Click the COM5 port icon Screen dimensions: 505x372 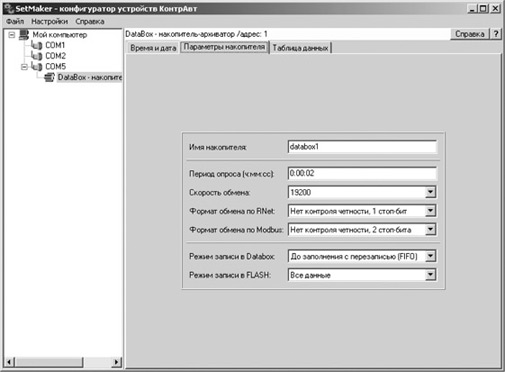pos(37,67)
